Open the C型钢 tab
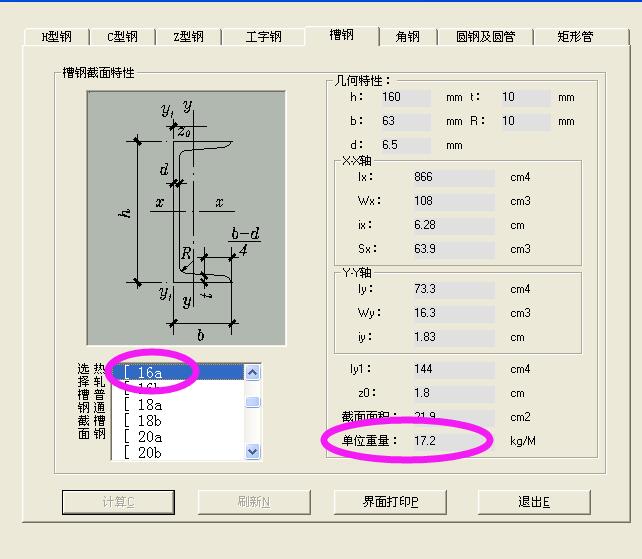 click(x=122, y=37)
